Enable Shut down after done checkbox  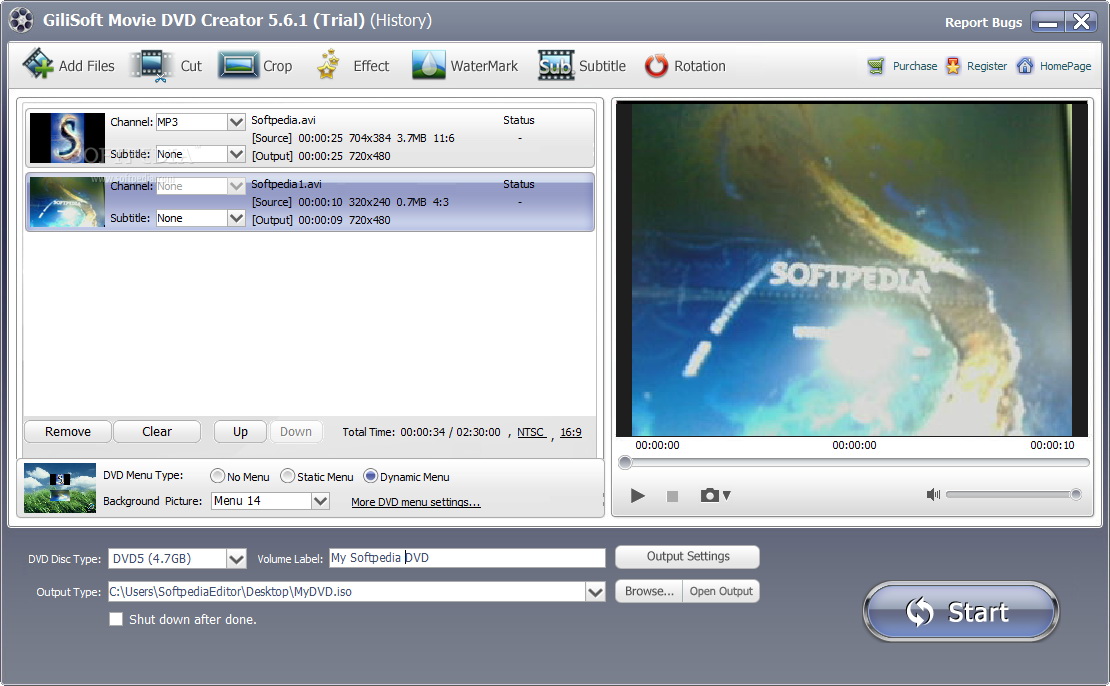pos(116,619)
